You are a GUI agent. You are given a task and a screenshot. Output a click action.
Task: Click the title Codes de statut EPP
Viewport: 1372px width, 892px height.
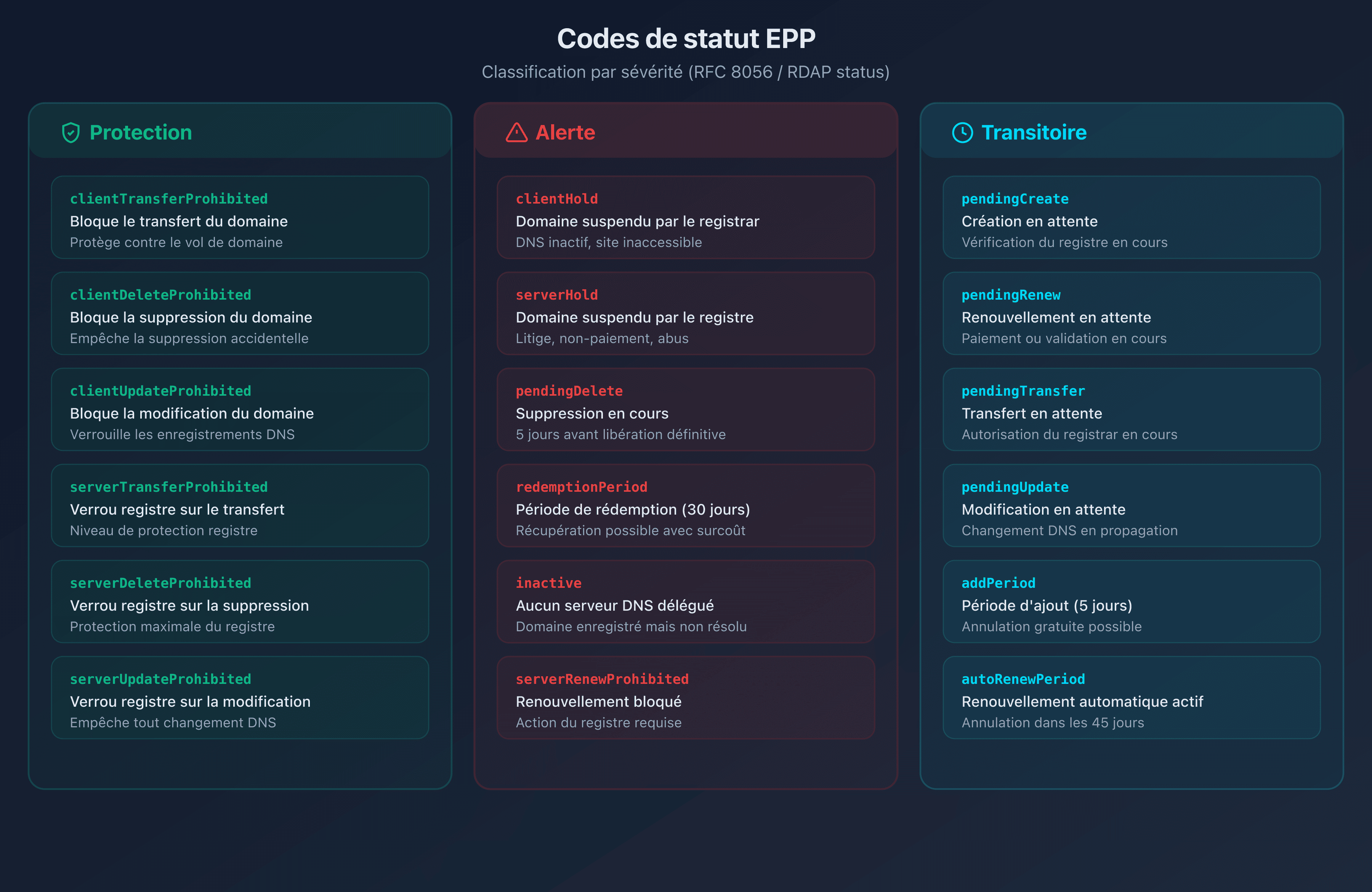coord(686,39)
